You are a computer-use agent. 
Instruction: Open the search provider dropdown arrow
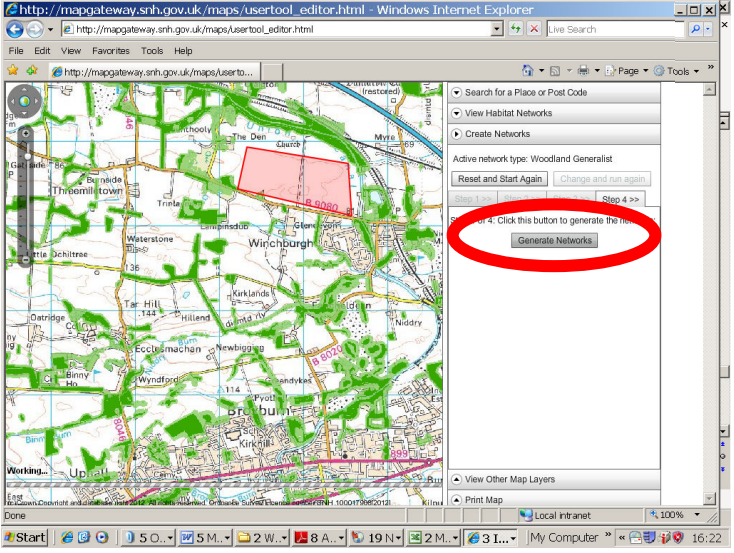(x=708, y=29)
